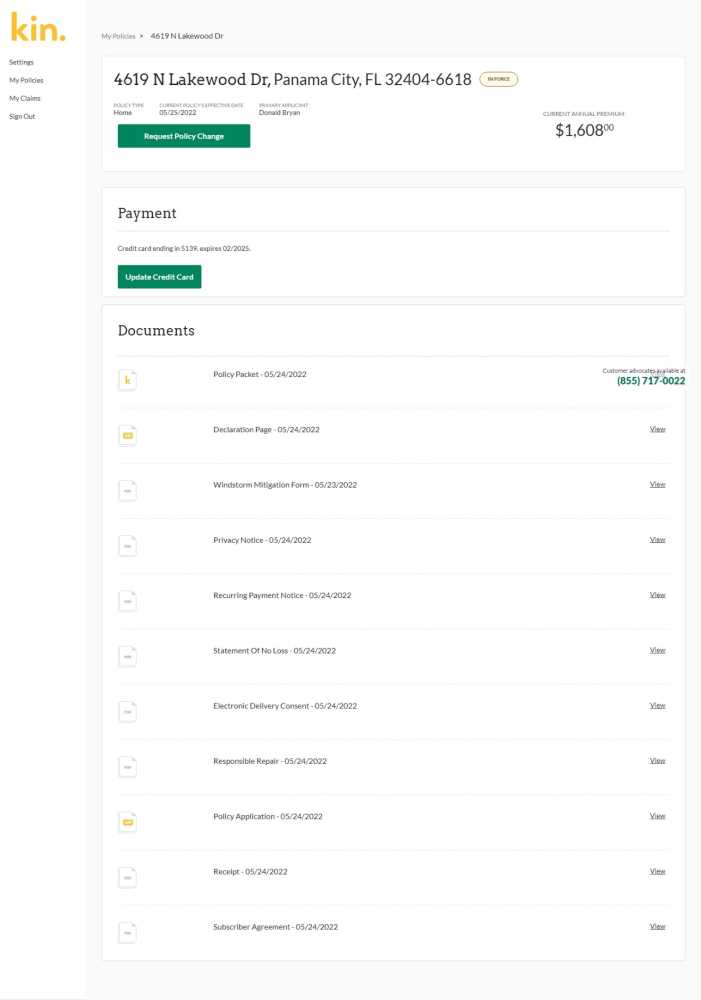This screenshot has height=1000, width=701.
Task: Click the In Force status badge
Action: pos(498,79)
